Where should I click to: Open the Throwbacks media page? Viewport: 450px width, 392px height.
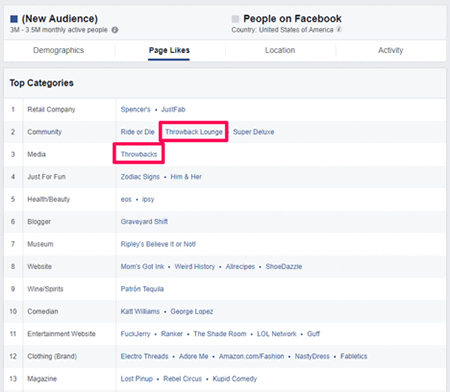point(139,154)
